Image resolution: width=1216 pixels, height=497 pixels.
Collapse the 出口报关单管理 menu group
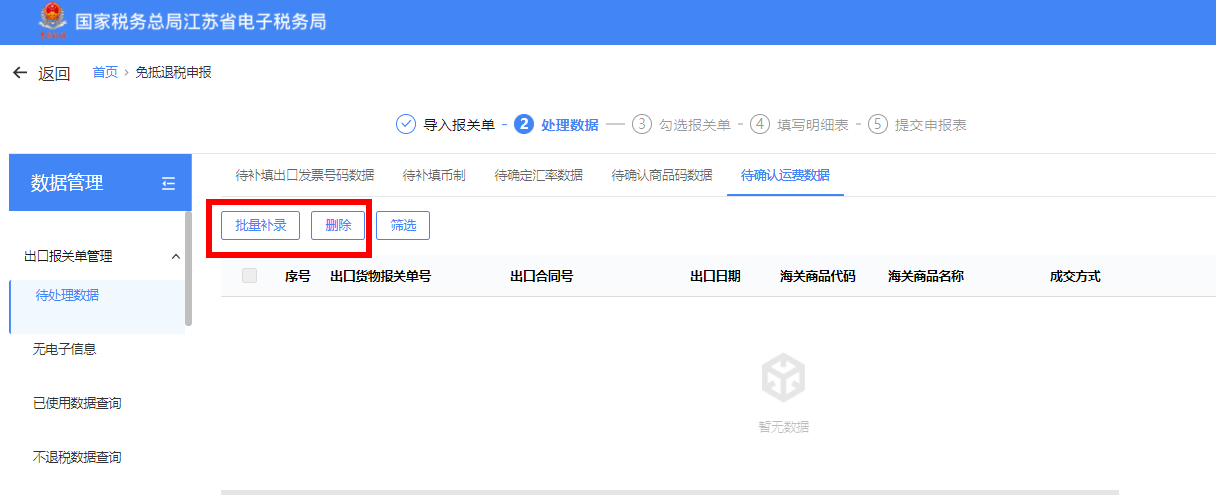(176, 256)
